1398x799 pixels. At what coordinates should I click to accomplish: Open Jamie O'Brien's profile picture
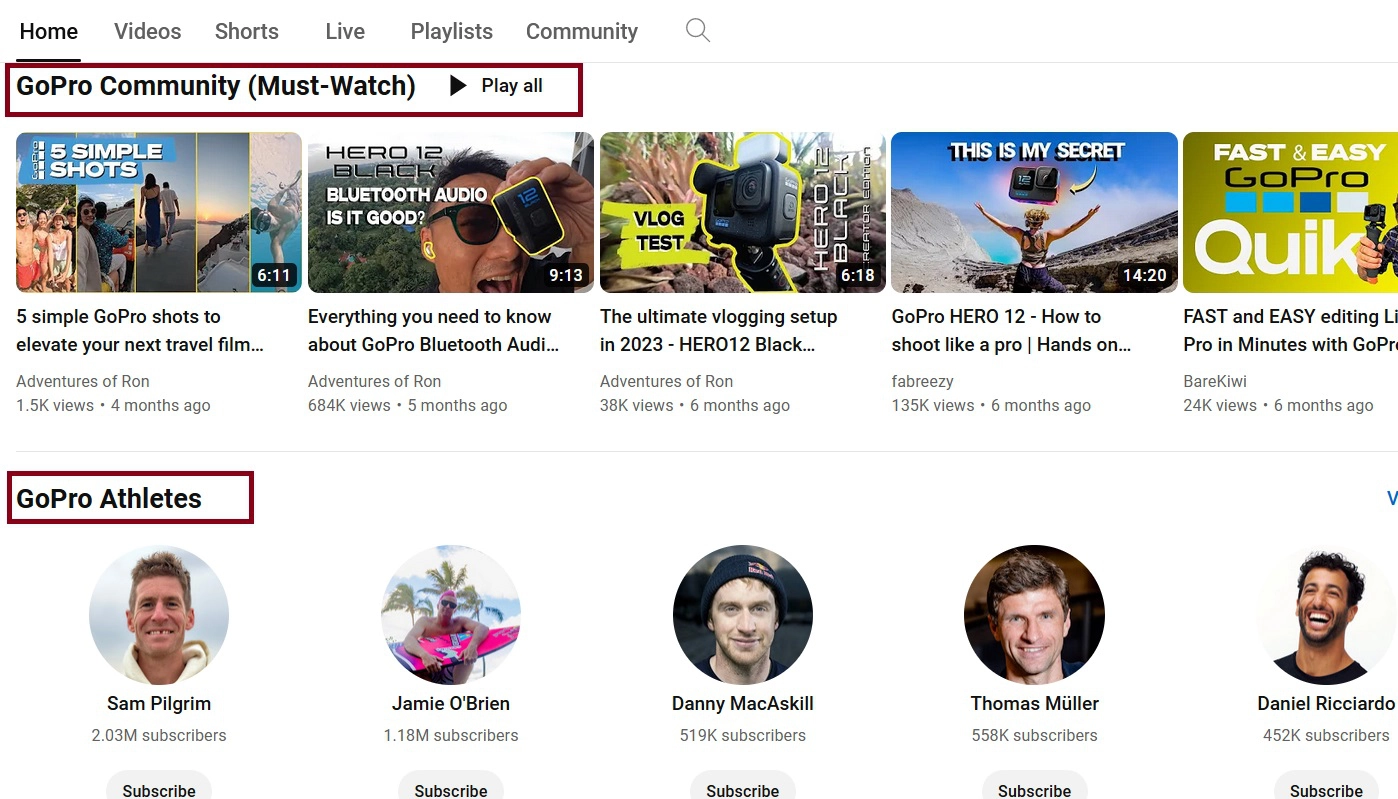[451, 615]
